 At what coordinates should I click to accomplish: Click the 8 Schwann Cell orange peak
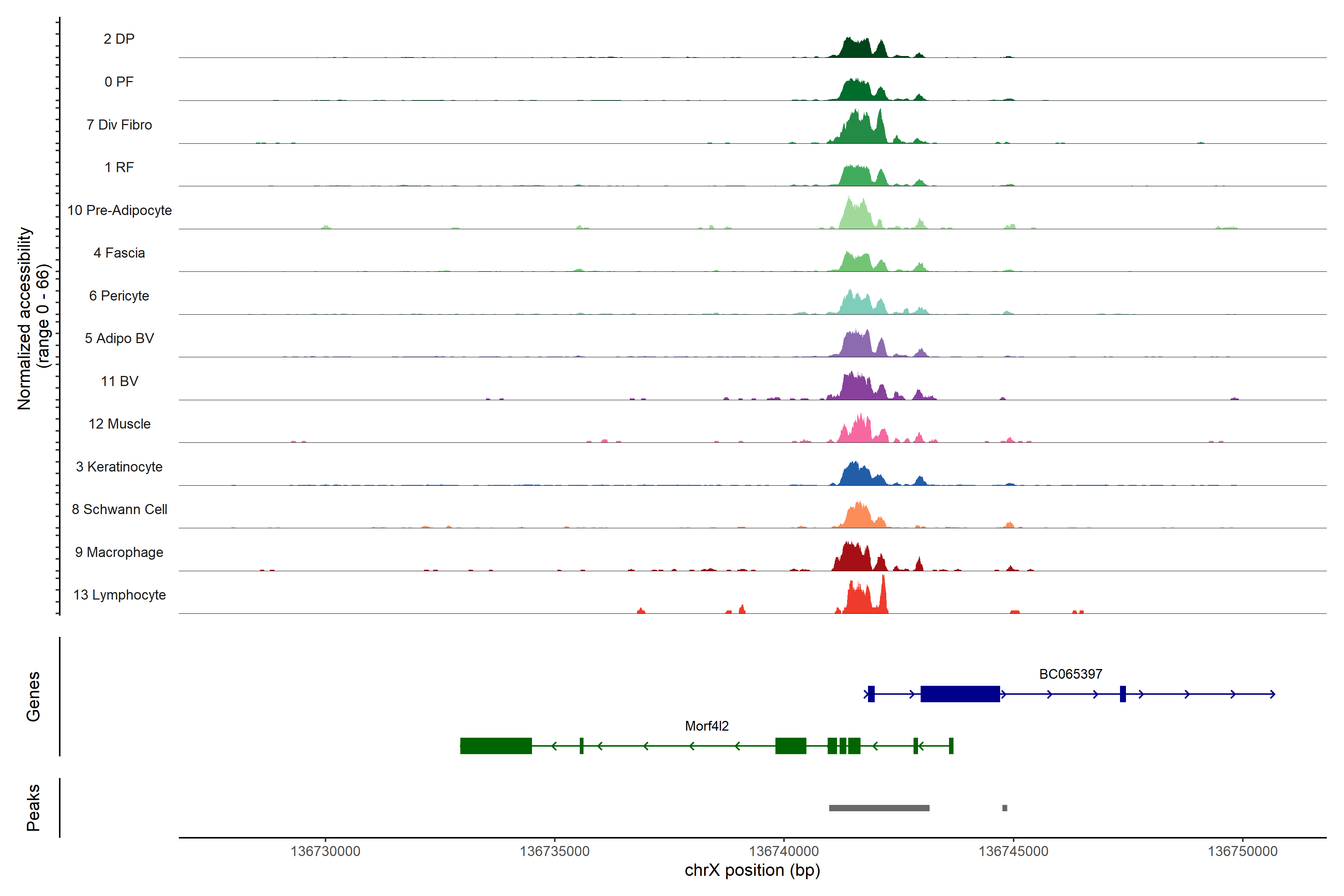tap(859, 517)
